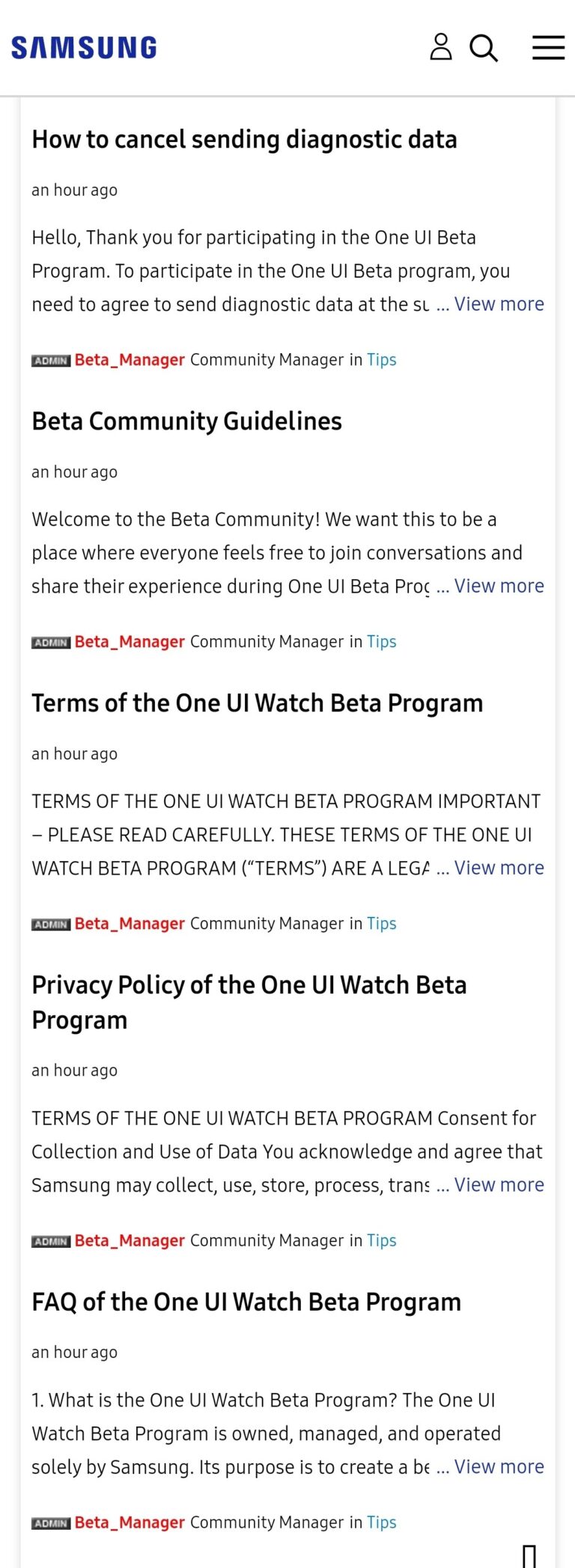
Task: Click 'View more' on FAQ post
Action: point(499,1467)
